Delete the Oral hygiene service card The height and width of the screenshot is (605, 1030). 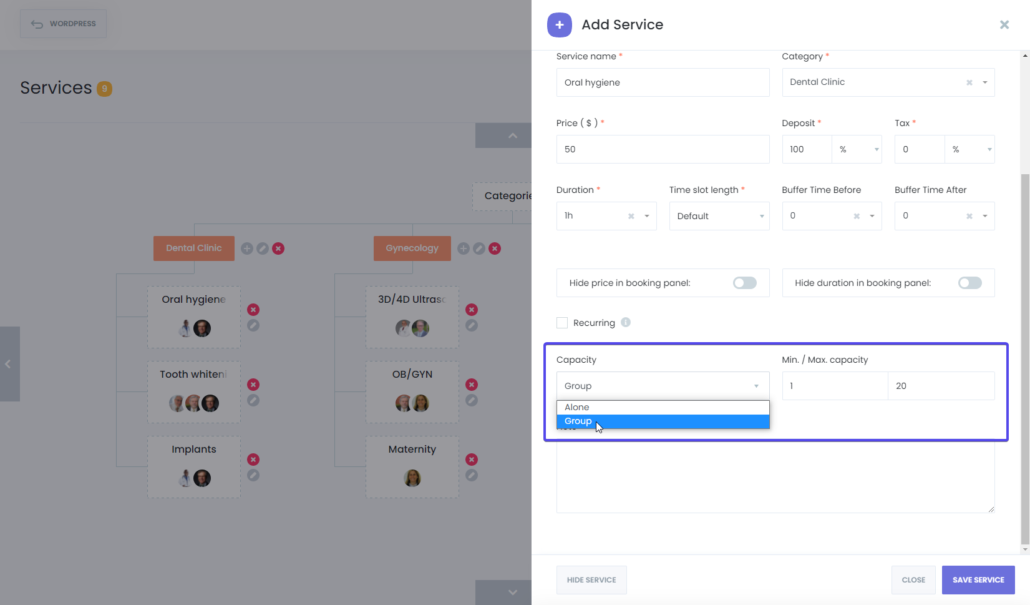coord(253,309)
